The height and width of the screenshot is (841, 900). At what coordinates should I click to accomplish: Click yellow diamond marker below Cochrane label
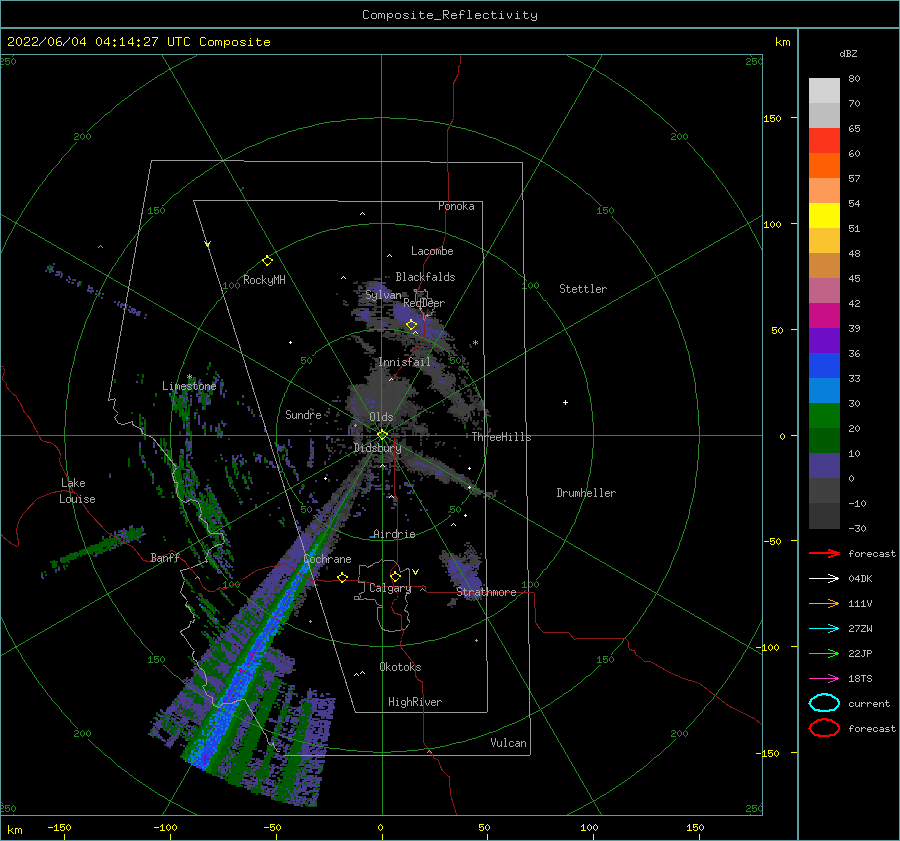(342, 577)
